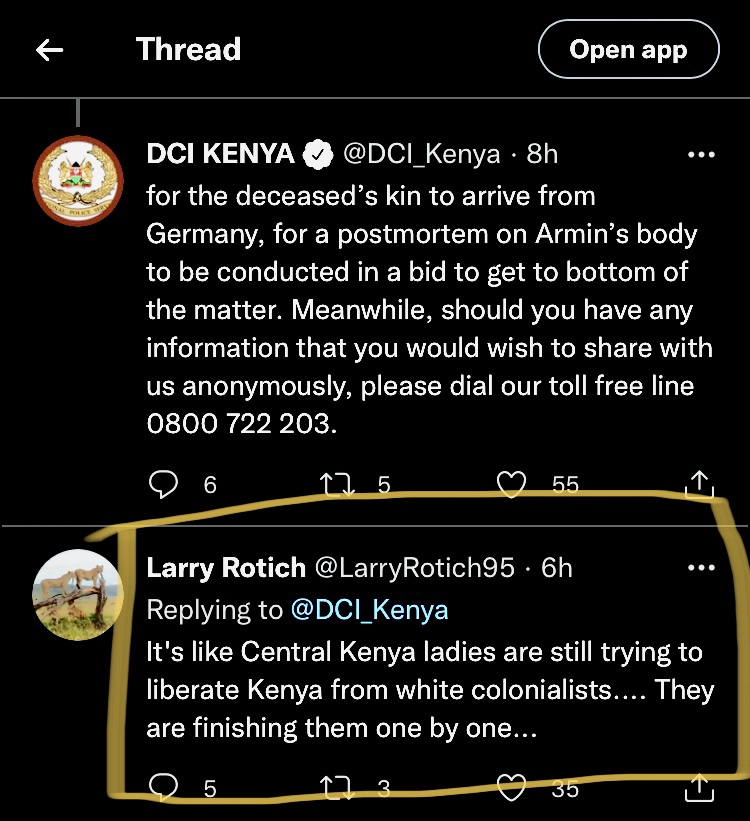Open more options on Larry Rotich's reply
The width and height of the screenshot is (750, 821).
click(701, 568)
